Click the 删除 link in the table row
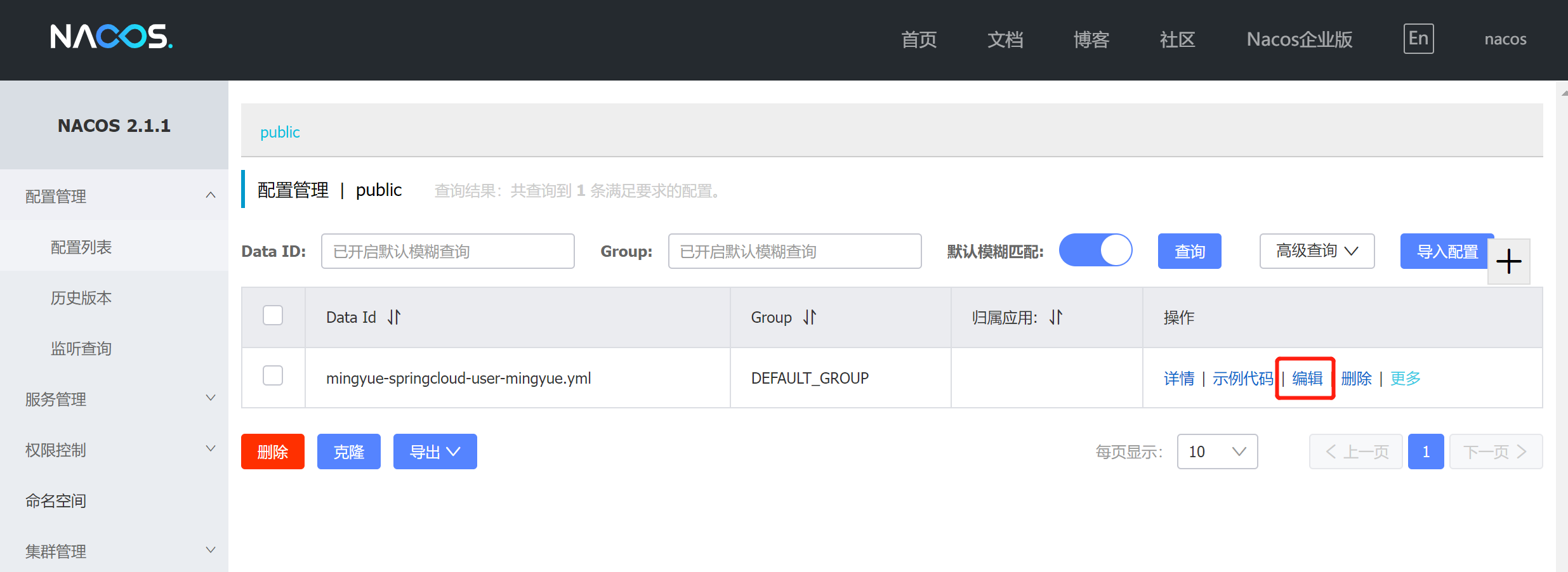This screenshot has width=1568, height=572. (1357, 379)
